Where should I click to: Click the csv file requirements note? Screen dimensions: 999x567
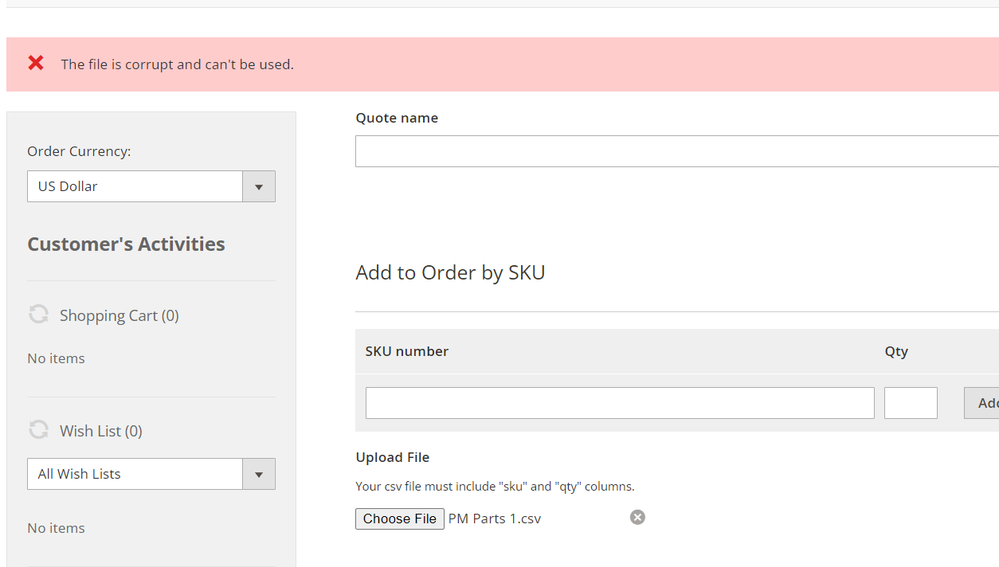pyautogui.click(x=495, y=487)
